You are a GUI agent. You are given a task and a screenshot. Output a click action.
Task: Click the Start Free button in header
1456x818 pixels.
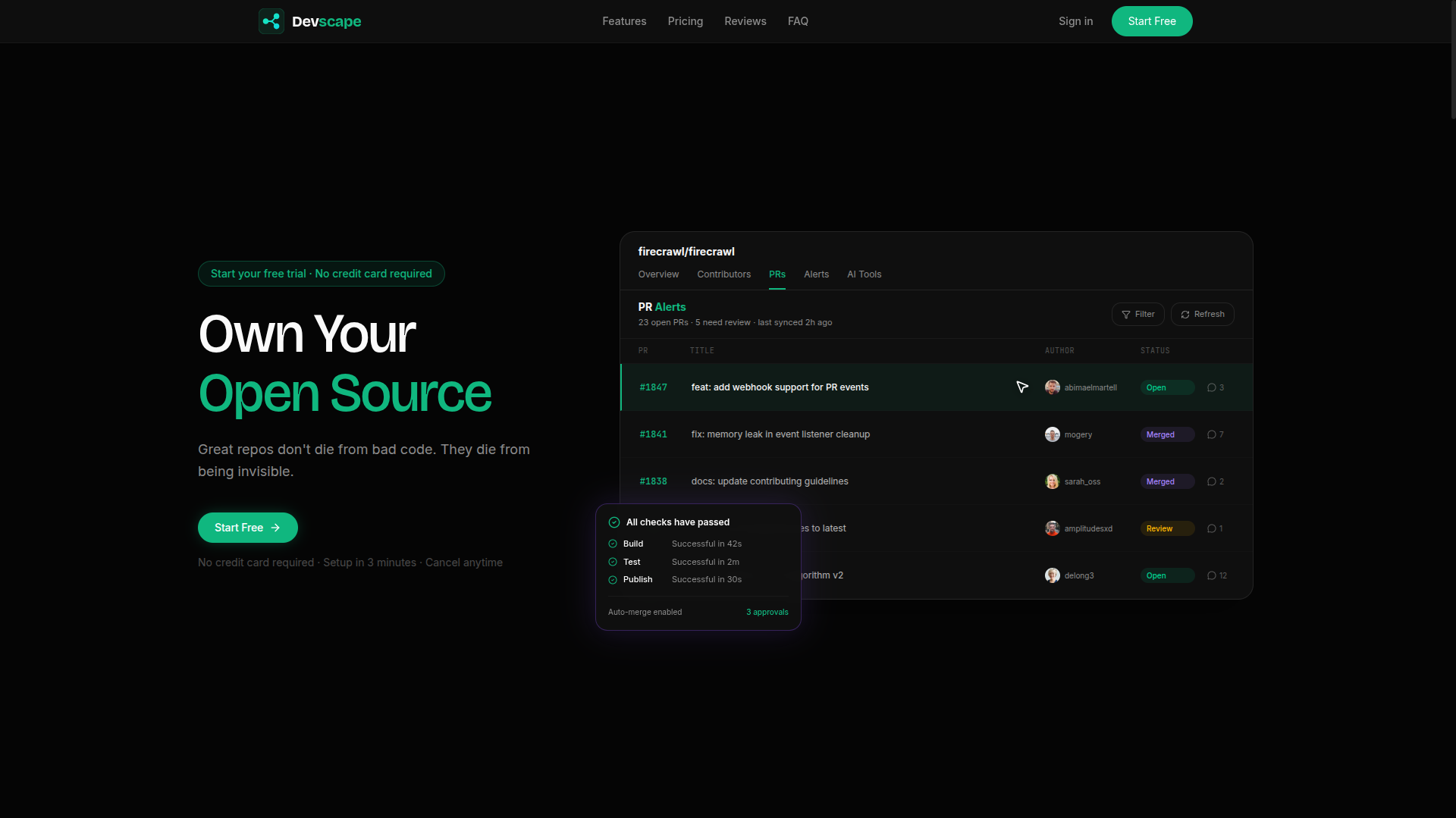click(x=1152, y=21)
